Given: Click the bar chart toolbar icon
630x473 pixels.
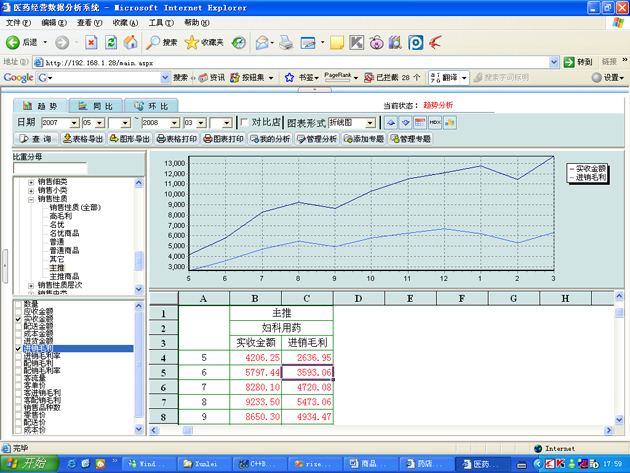Looking at the screenshot, I should tap(450, 123).
